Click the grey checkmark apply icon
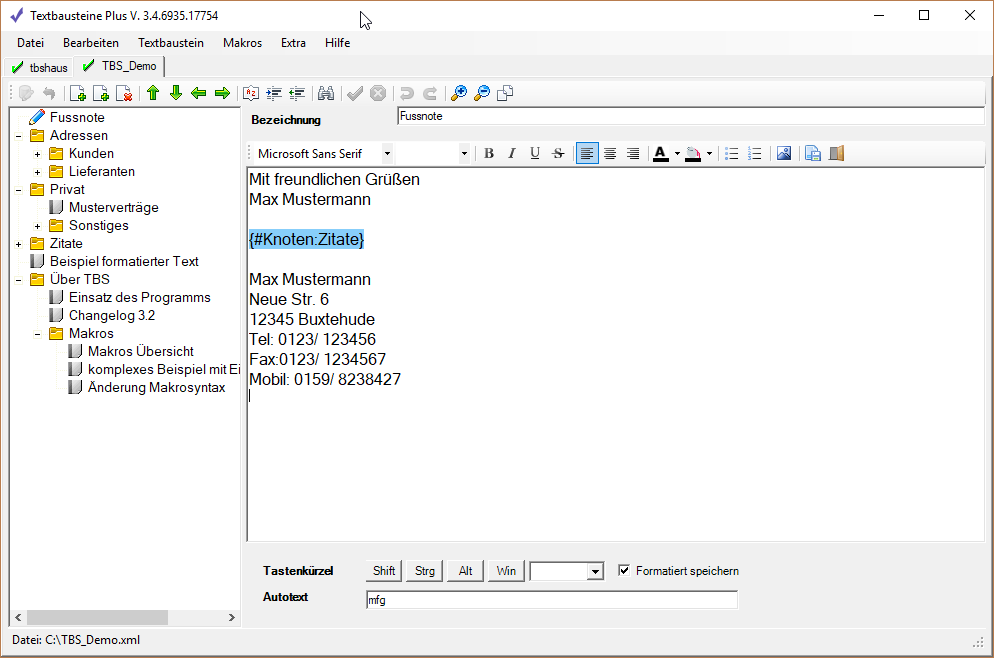Image resolution: width=994 pixels, height=658 pixels. (x=355, y=93)
